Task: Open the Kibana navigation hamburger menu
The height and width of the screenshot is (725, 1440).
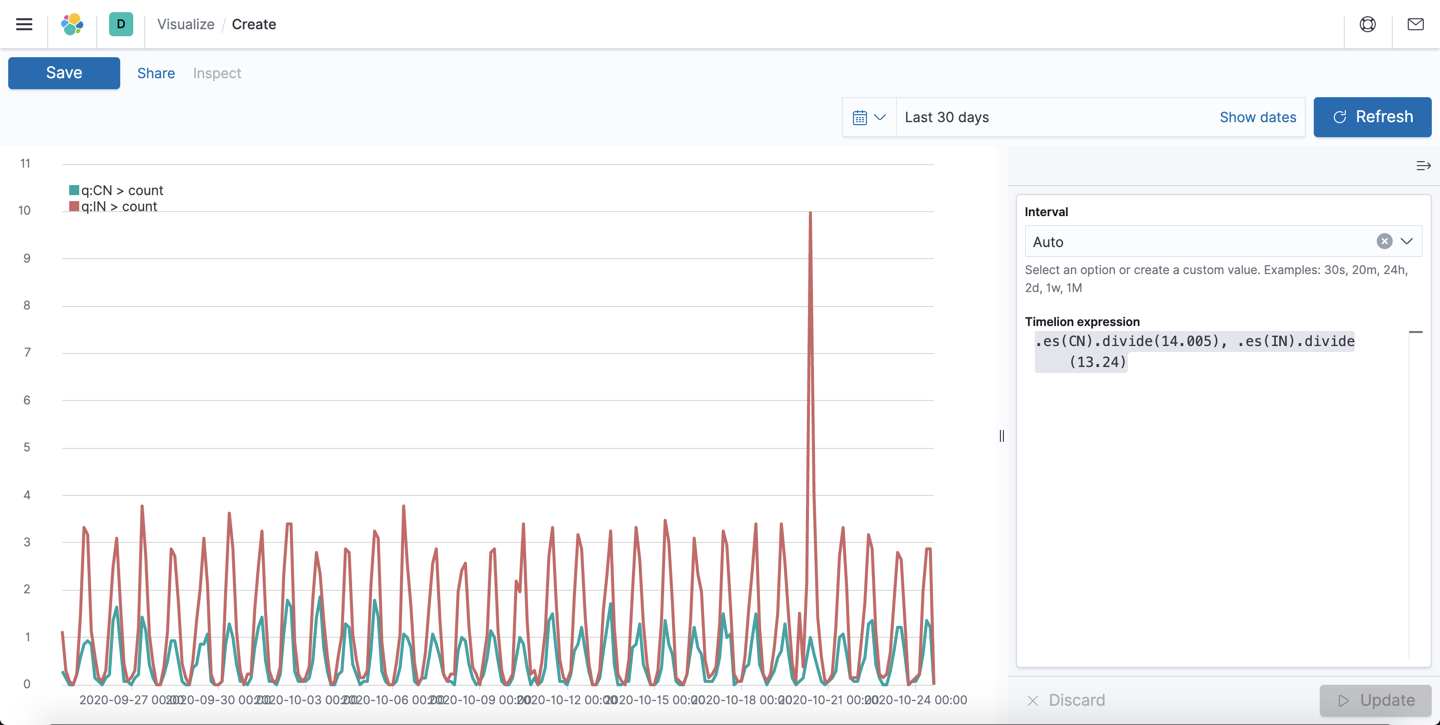Action: point(24,24)
